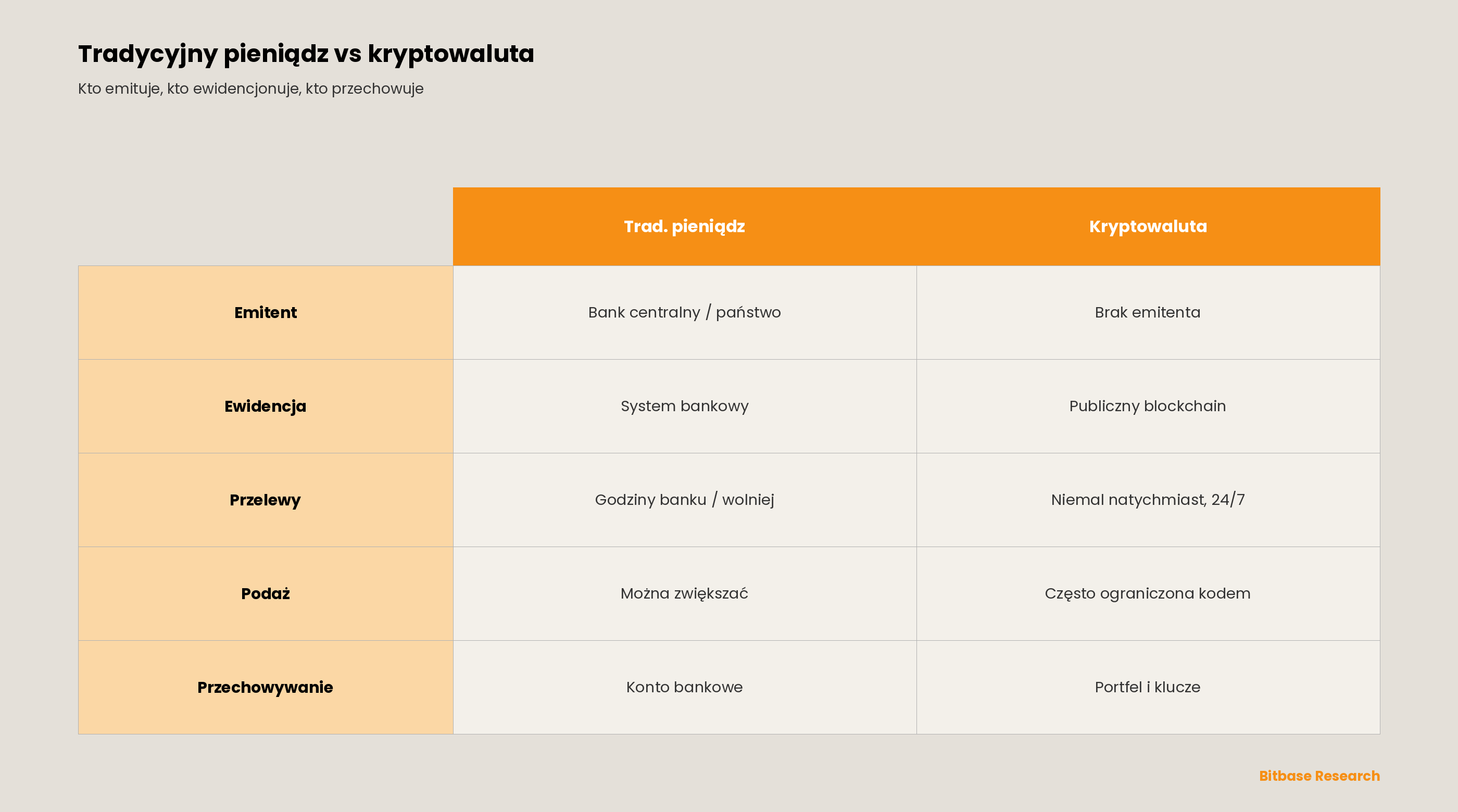Click the cell 'Bank centralny / państwo'

(684, 312)
